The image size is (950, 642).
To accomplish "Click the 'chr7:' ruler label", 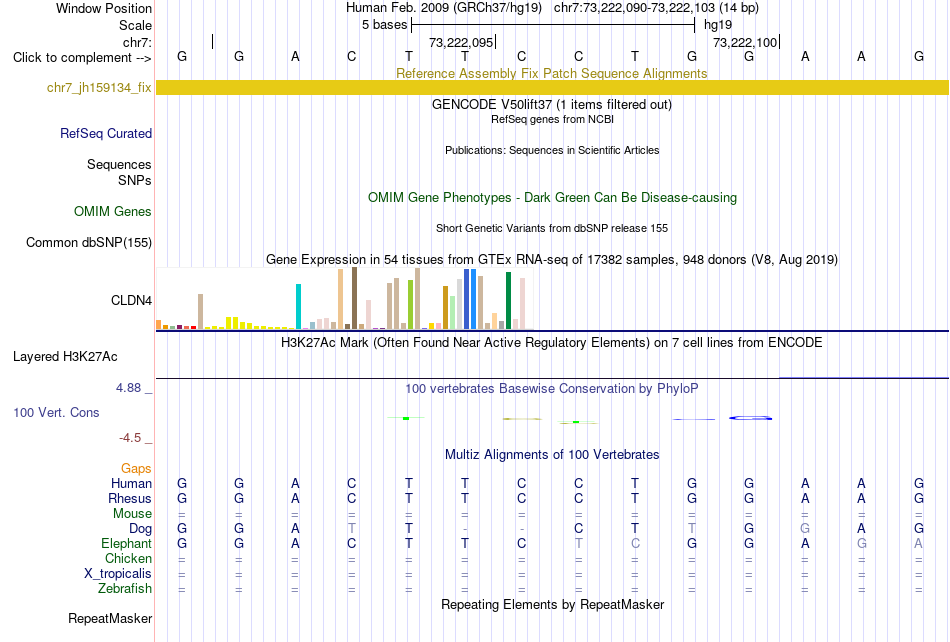I will (x=137, y=42).
